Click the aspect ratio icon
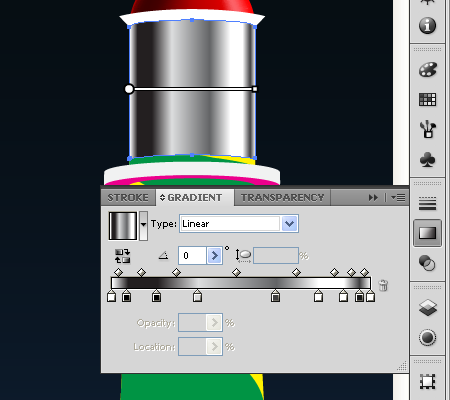The image size is (450, 400). (x=243, y=256)
